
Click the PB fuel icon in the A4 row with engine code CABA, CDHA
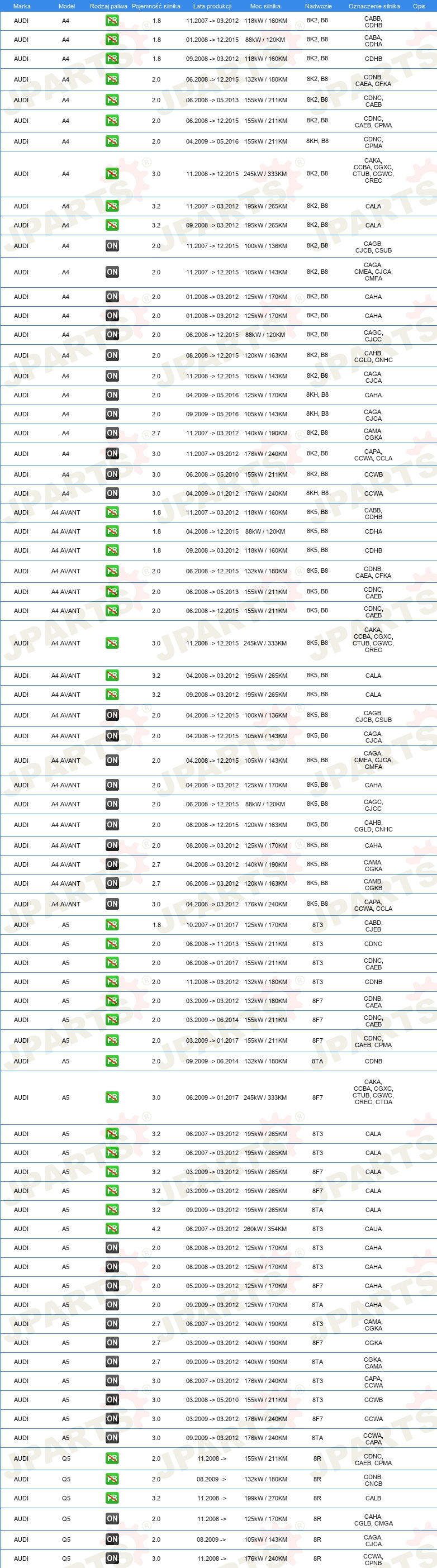pos(112,40)
